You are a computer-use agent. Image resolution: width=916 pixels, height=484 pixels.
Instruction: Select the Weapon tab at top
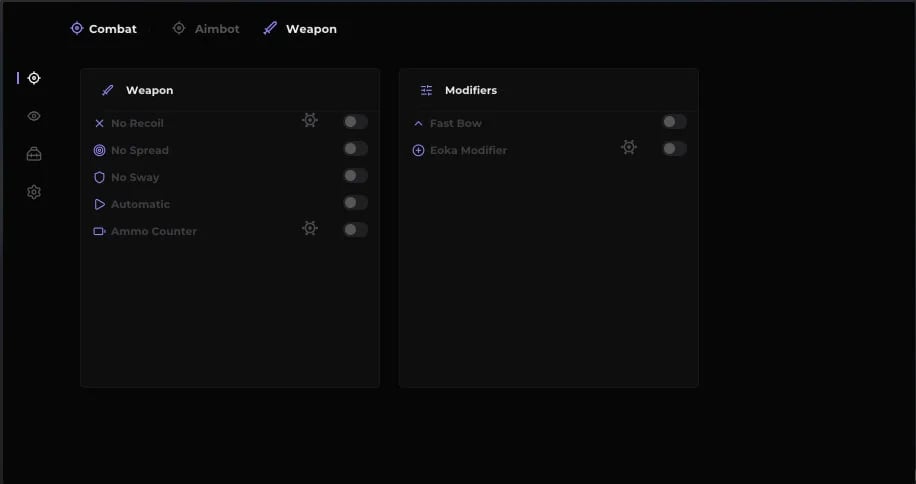click(x=300, y=29)
